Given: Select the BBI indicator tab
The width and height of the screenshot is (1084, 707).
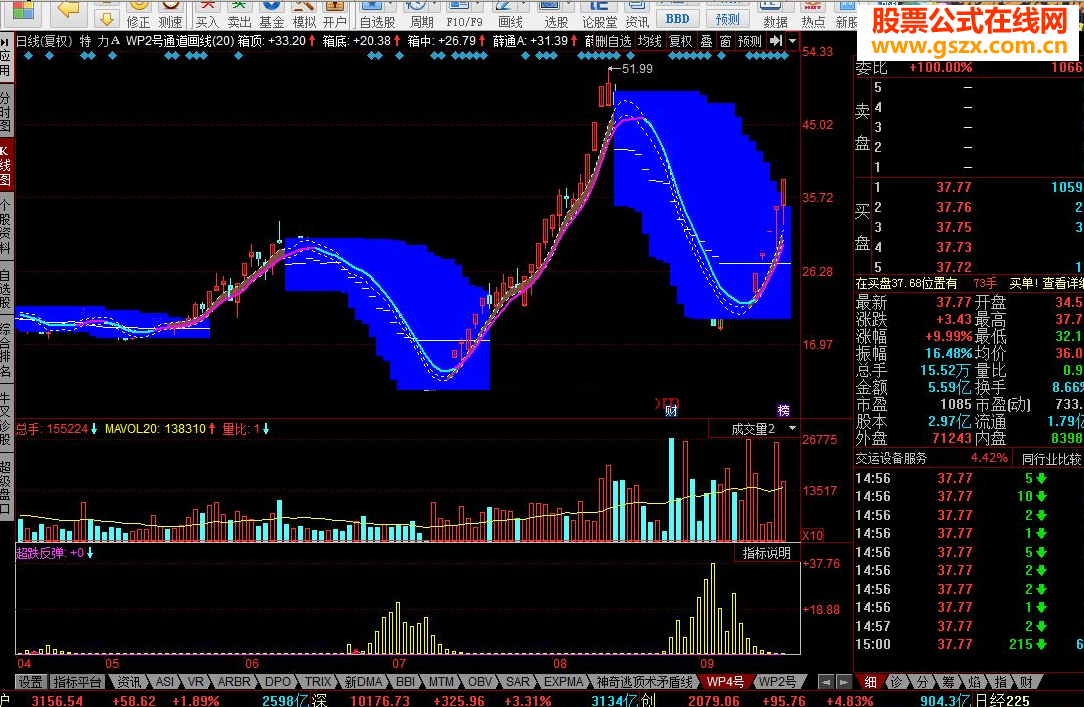Looking at the screenshot, I should [405, 682].
